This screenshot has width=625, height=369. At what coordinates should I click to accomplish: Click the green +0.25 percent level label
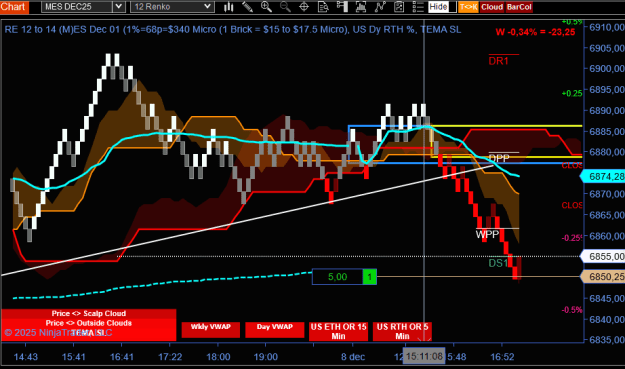tap(572, 93)
